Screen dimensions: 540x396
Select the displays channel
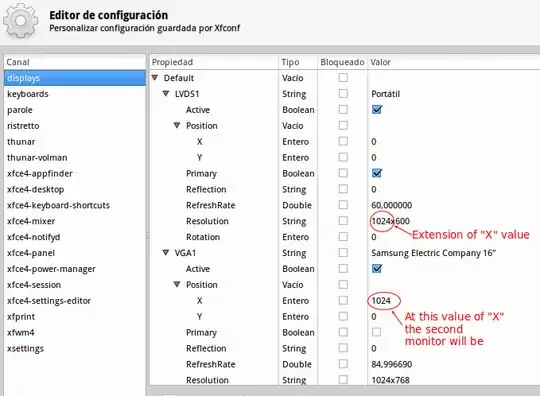tap(75, 78)
